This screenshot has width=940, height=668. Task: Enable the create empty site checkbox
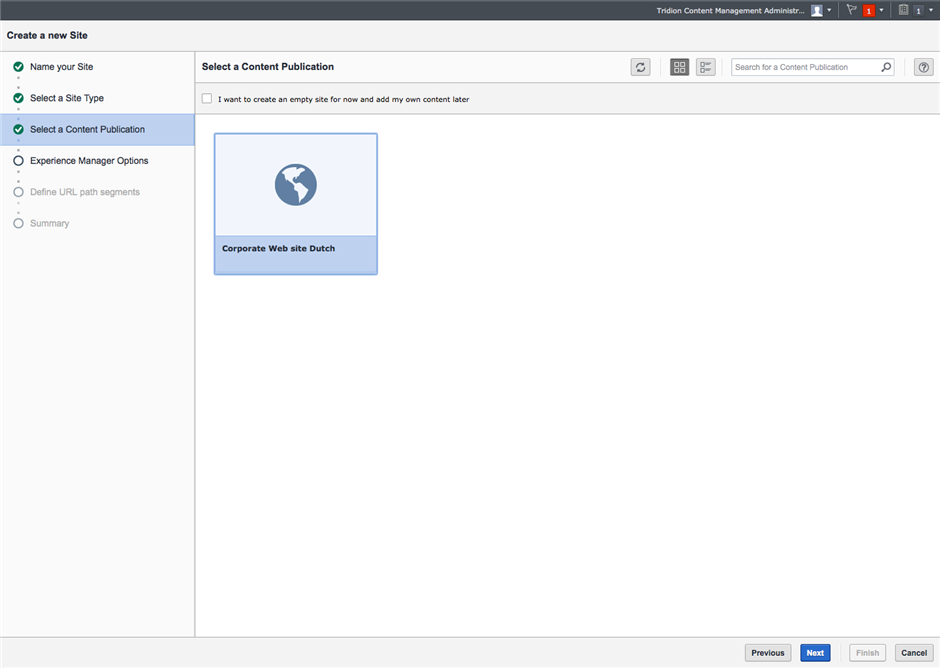[207, 99]
